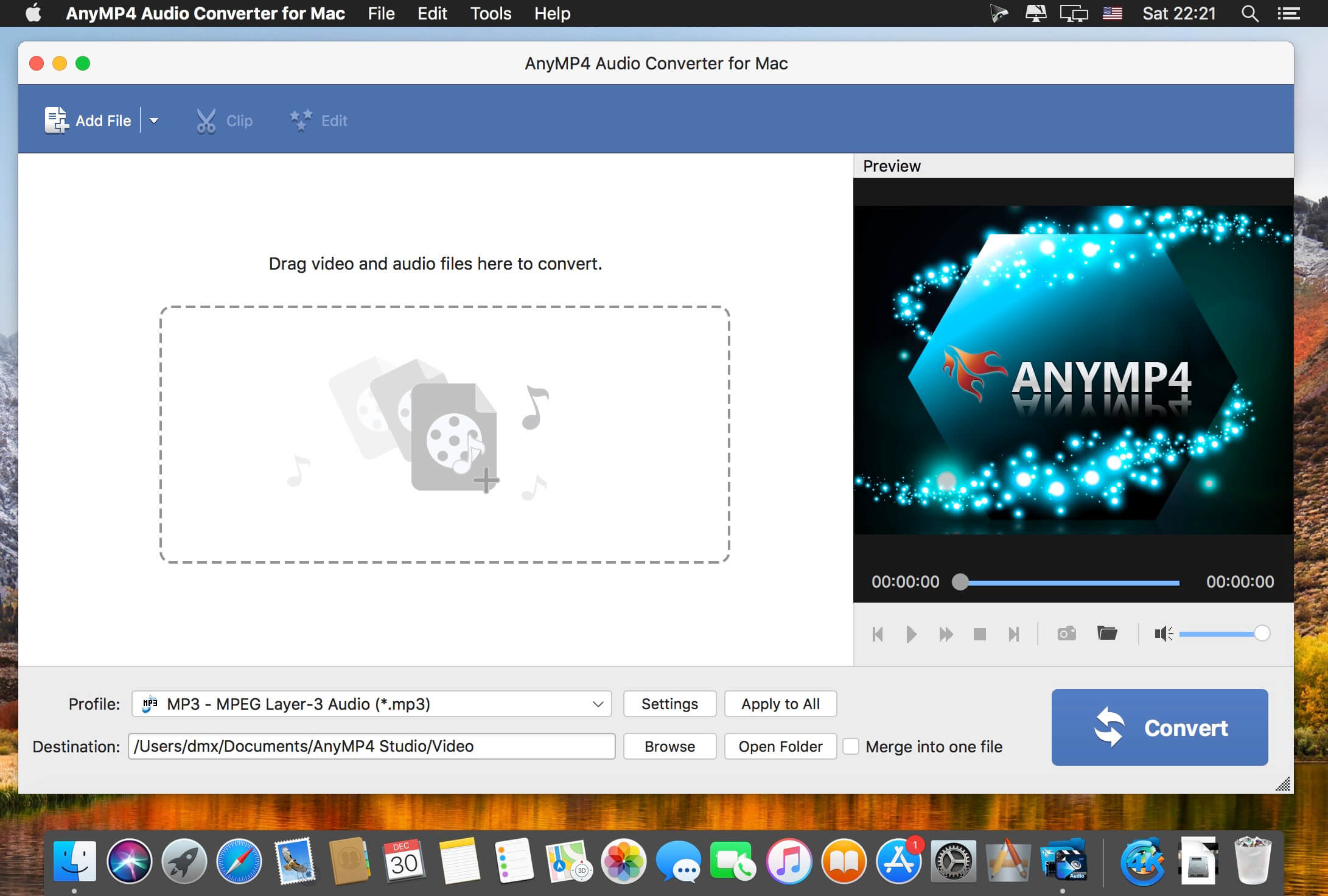Select the Edit tool in the toolbar
Viewport: 1328px width, 896px height.
(318, 120)
